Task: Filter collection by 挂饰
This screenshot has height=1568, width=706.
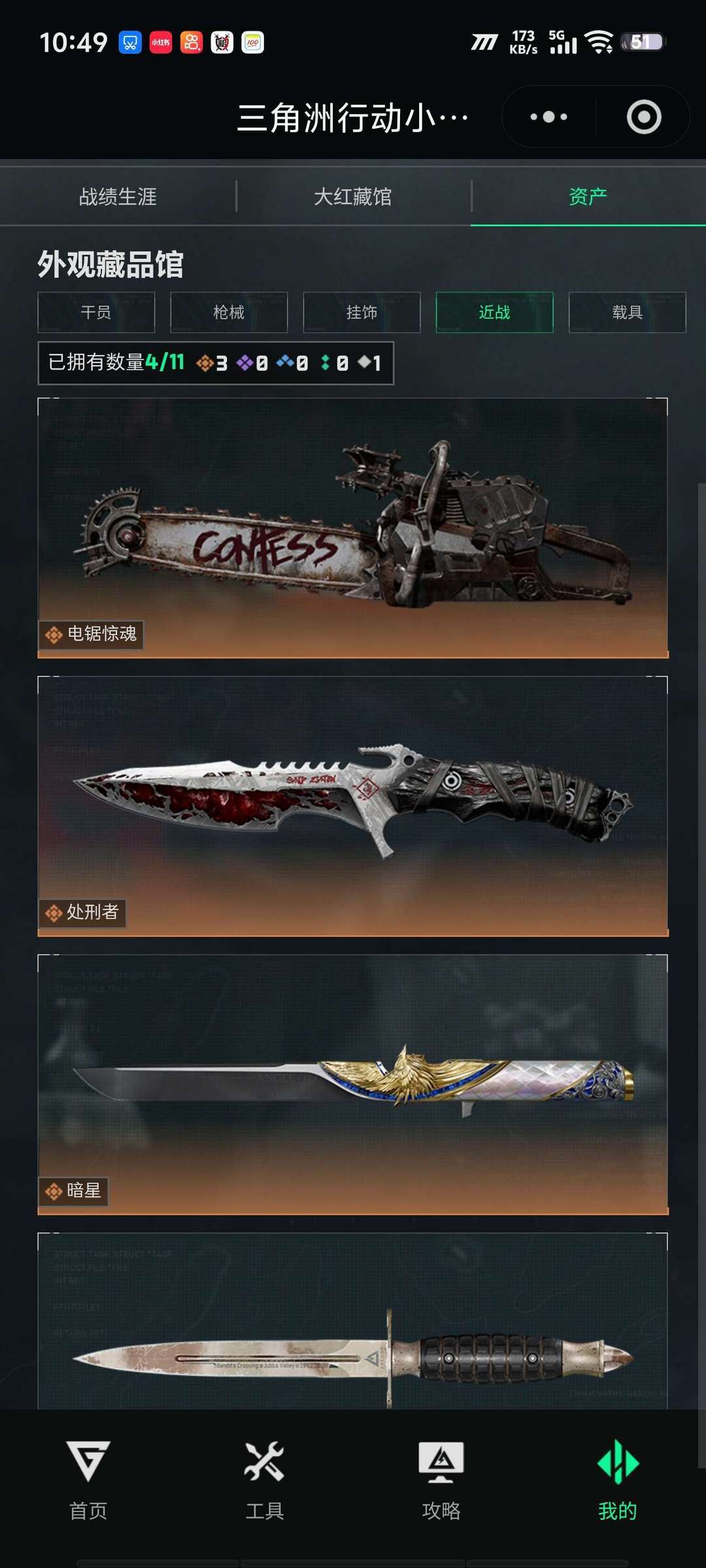Action: coord(361,312)
